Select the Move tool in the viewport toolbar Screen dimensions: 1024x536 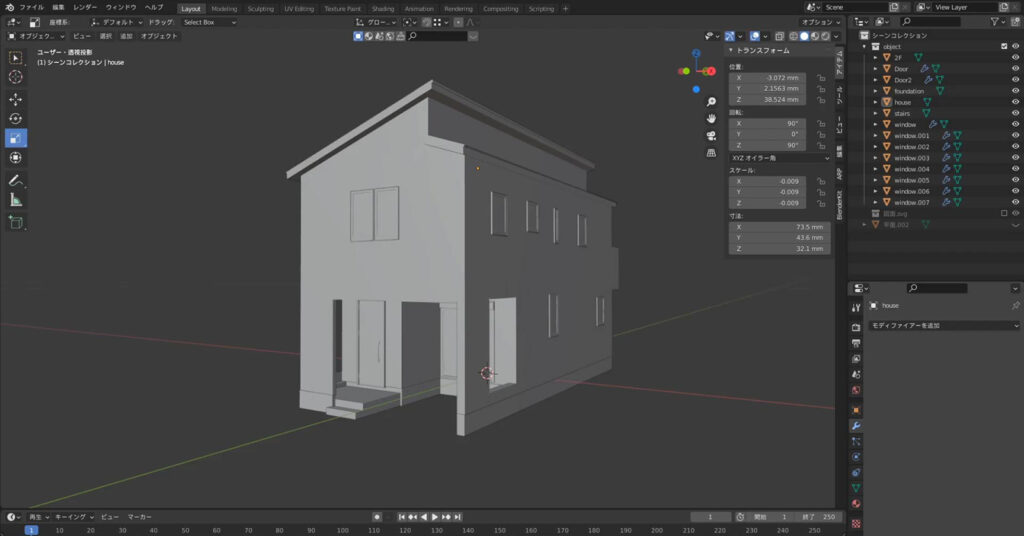click(x=16, y=99)
